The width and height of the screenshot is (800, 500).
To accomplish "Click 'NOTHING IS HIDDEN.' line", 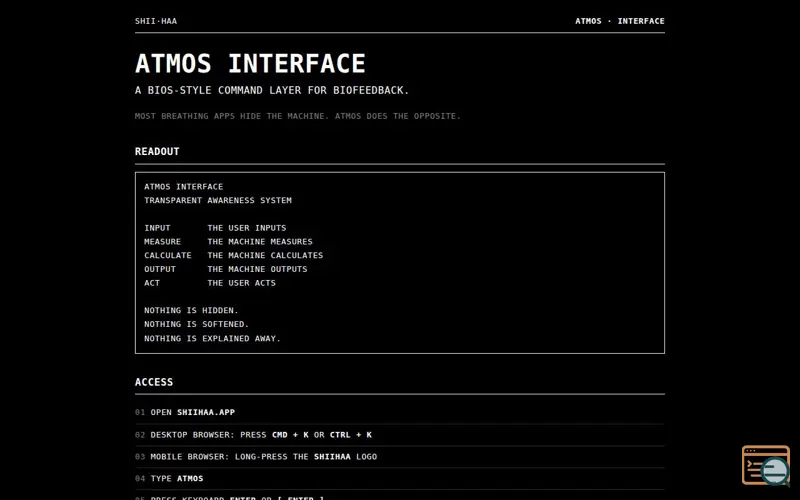I will coord(191,311).
